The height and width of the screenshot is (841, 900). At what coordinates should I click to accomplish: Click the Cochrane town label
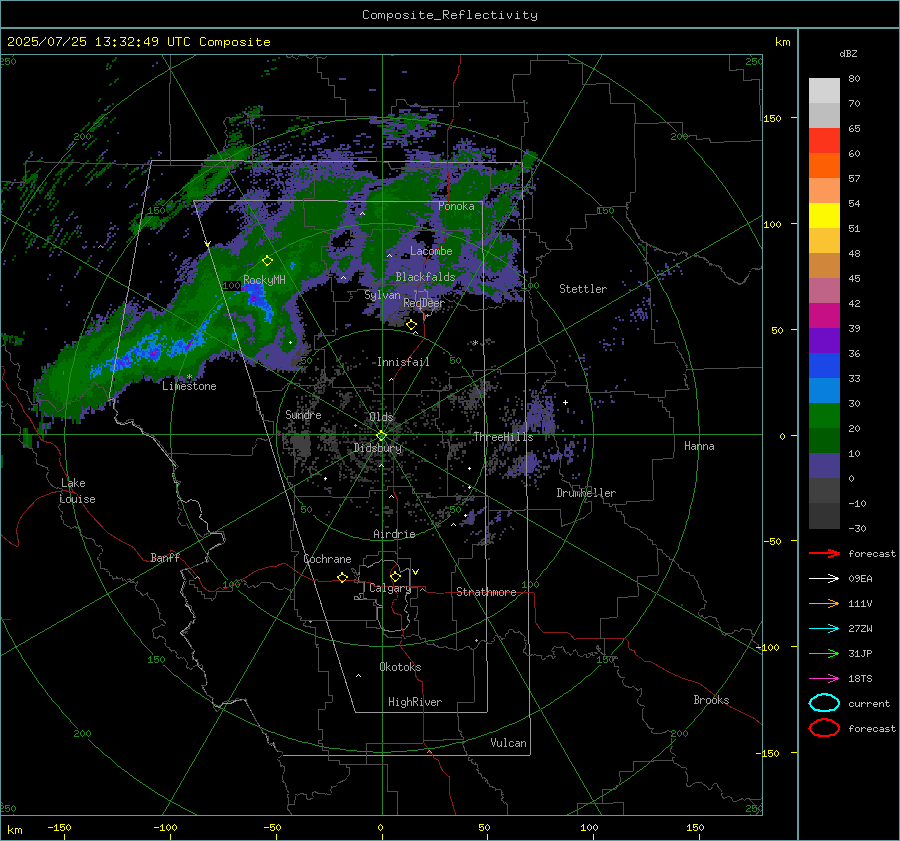[x=327, y=559]
